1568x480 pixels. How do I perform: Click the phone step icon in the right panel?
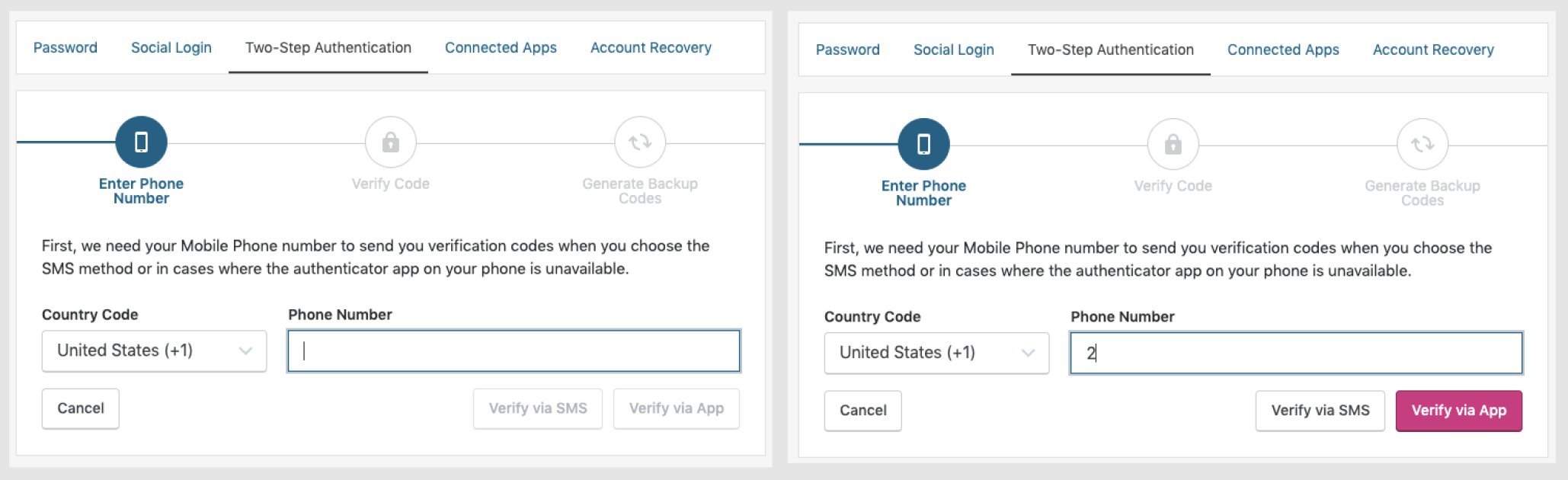[923, 144]
